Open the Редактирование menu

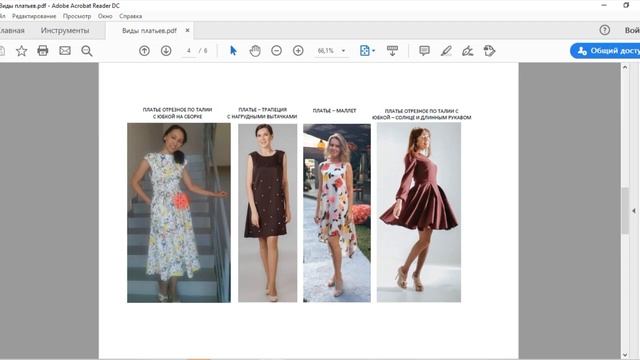[x=34, y=16]
